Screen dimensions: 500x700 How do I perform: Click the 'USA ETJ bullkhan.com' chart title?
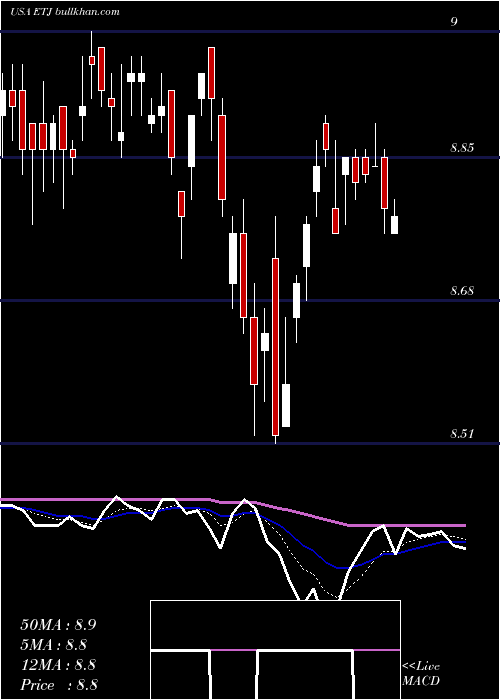pos(65,12)
